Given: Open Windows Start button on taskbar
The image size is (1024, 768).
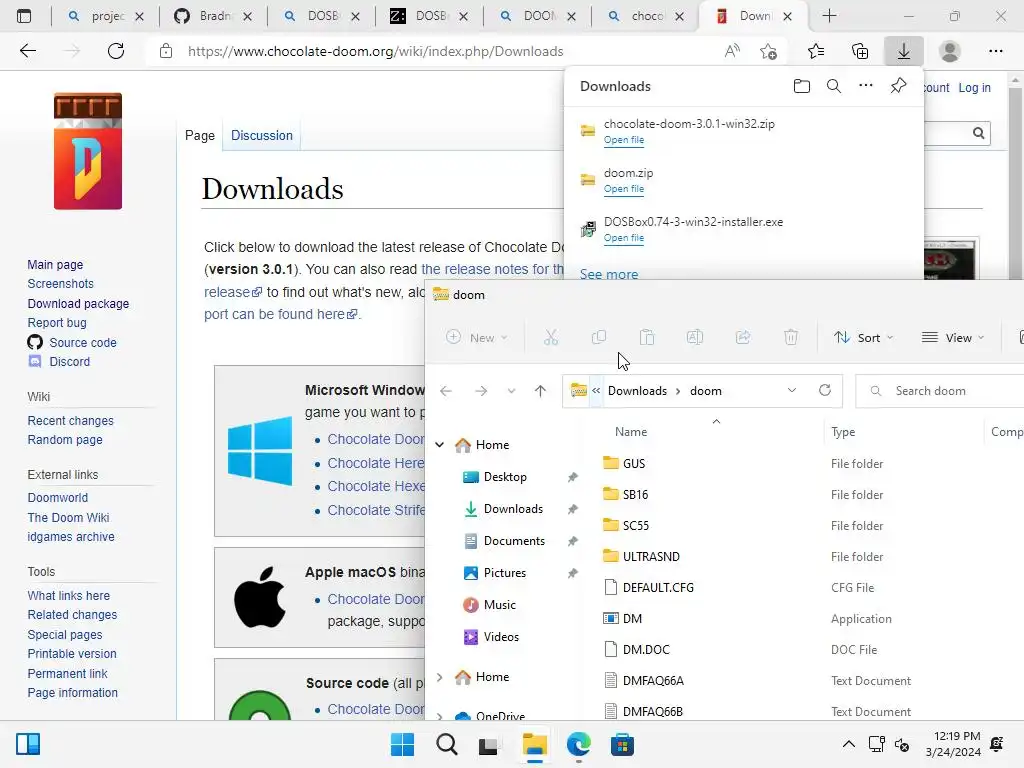Looking at the screenshot, I should tap(402, 744).
